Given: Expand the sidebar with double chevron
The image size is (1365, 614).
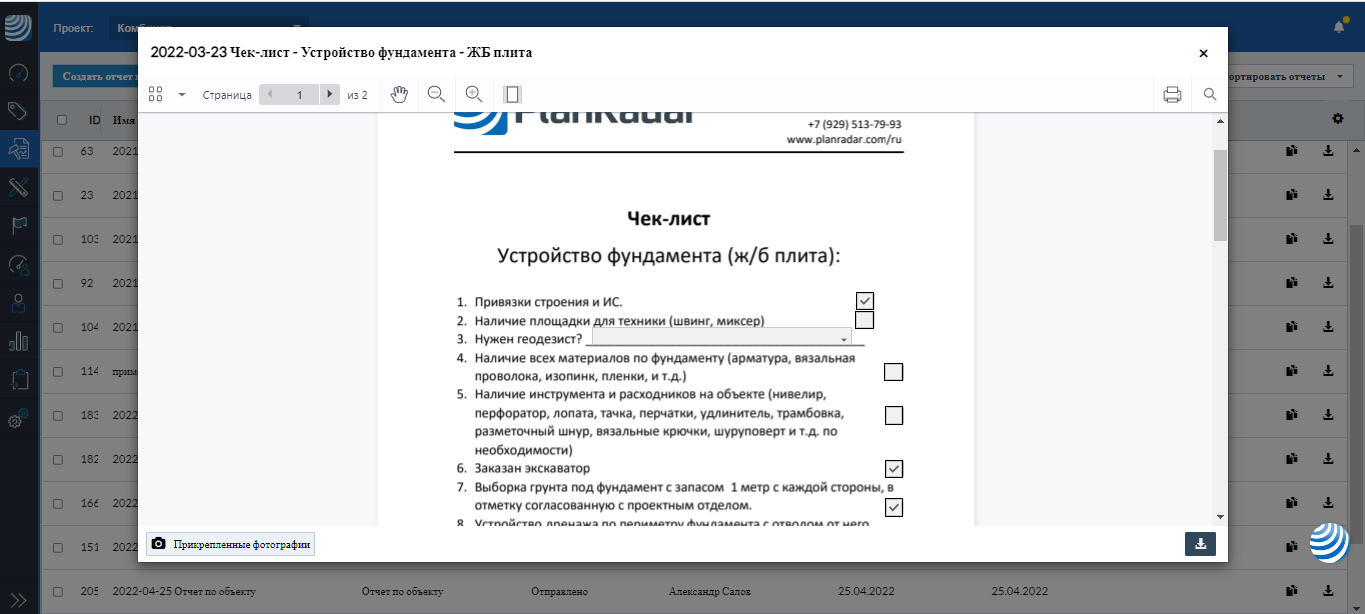Looking at the screenshot, I should [18, 598].
